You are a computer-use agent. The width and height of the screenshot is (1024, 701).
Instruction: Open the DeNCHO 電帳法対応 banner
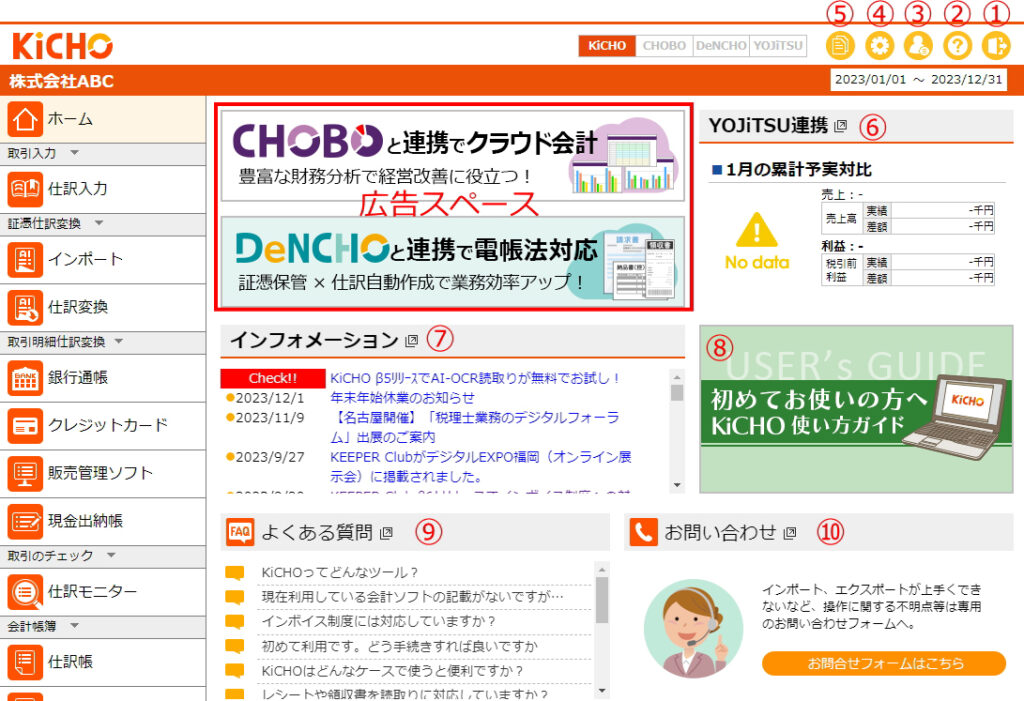pos(453,261)
